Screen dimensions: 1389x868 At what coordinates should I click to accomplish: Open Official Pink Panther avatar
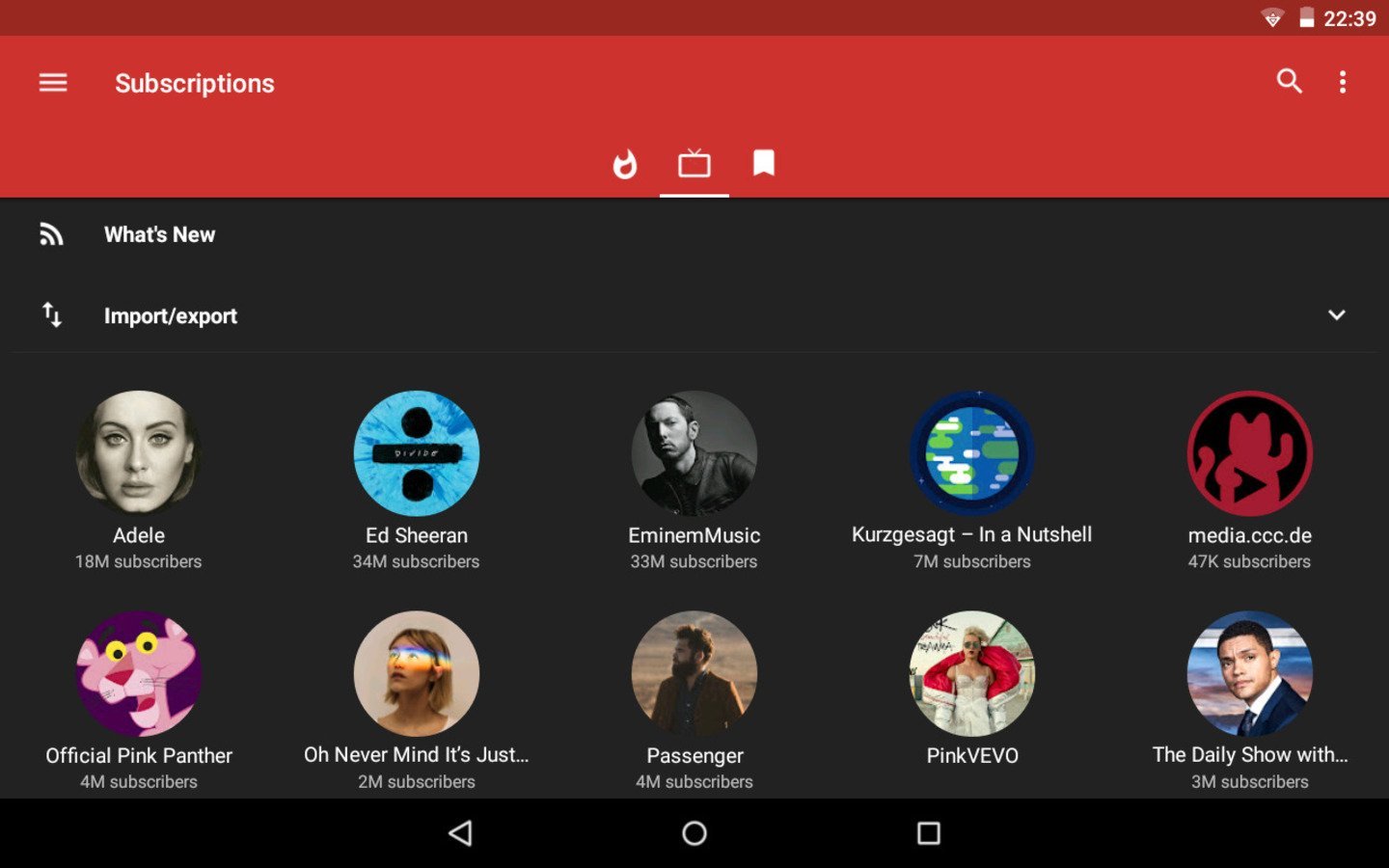[x=139, y=673]
